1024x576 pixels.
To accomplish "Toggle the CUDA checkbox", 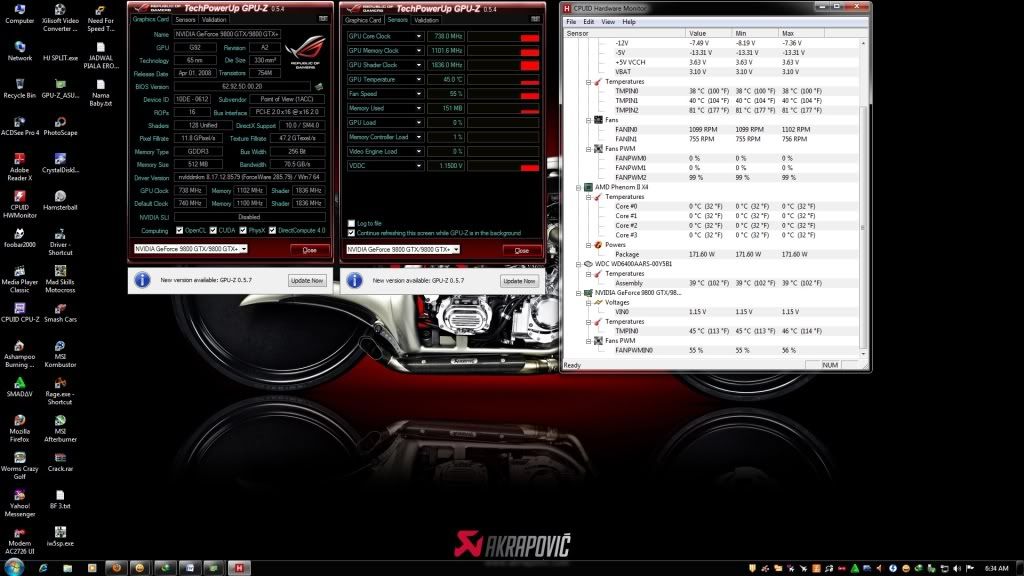I will (213, 231).
